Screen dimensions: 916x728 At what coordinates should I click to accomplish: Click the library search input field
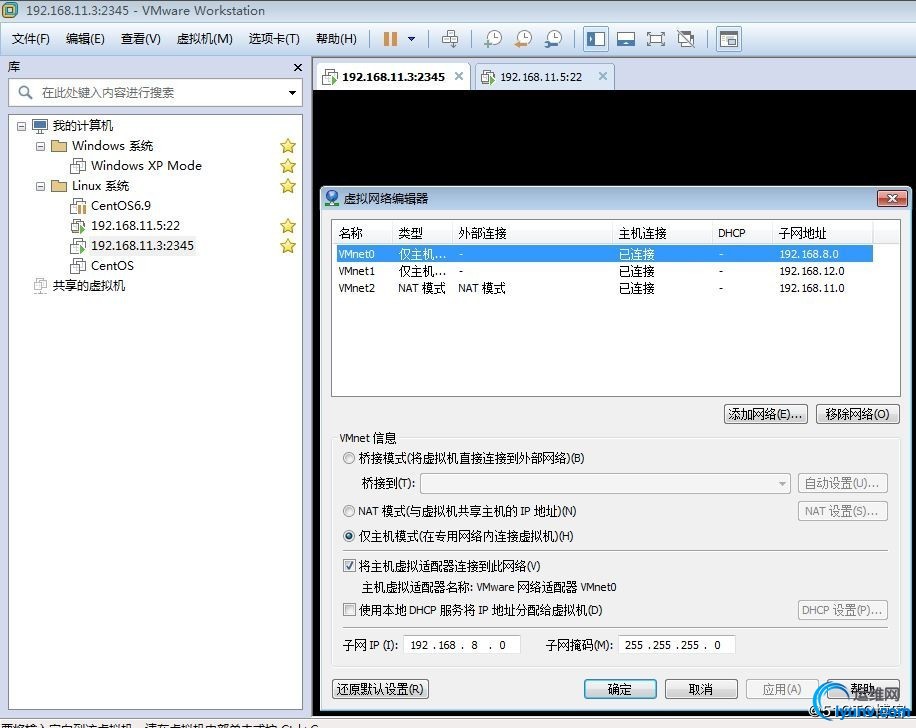155,92
